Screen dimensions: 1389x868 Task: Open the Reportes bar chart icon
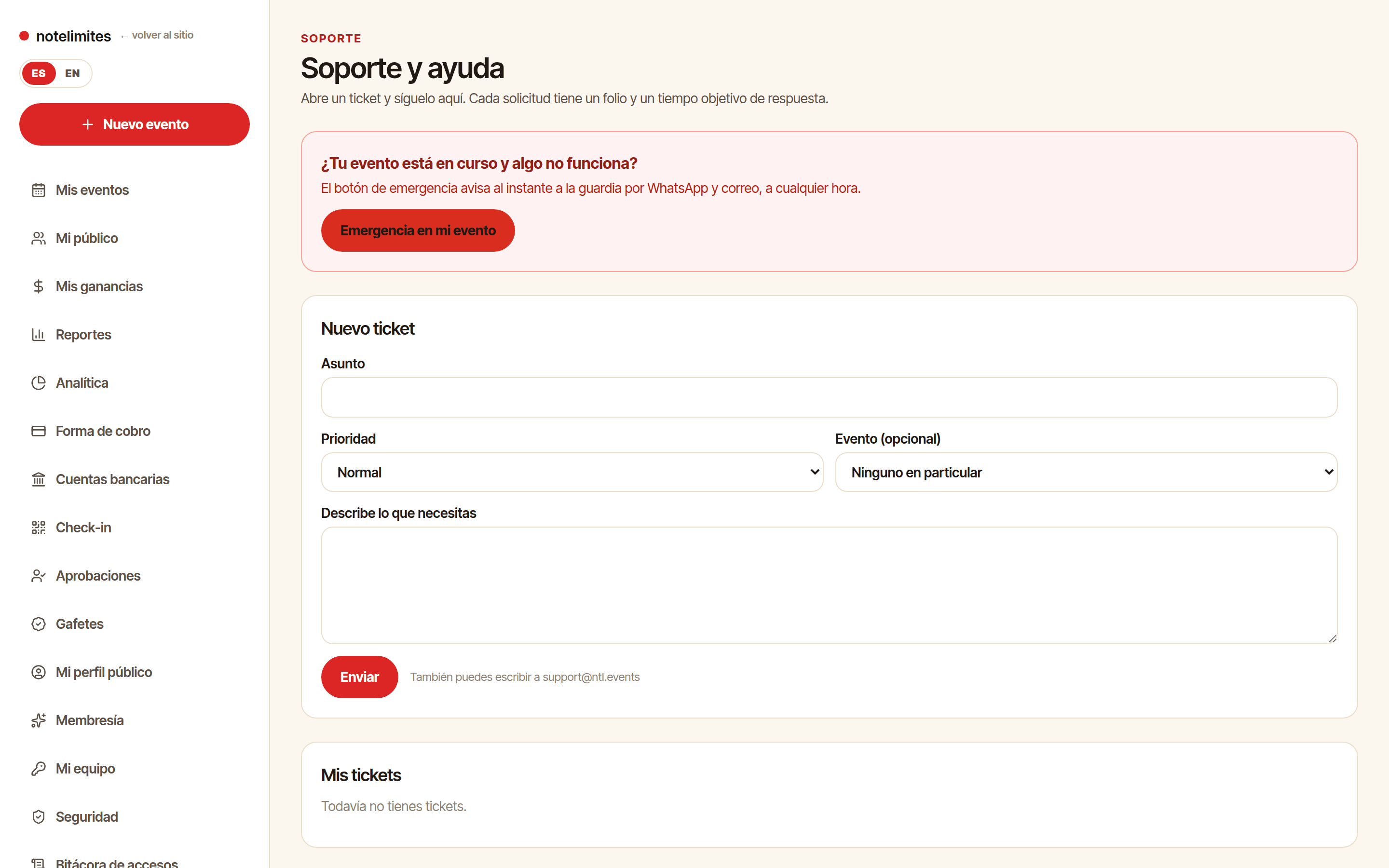pyautogui.click(x=39, y=335)
